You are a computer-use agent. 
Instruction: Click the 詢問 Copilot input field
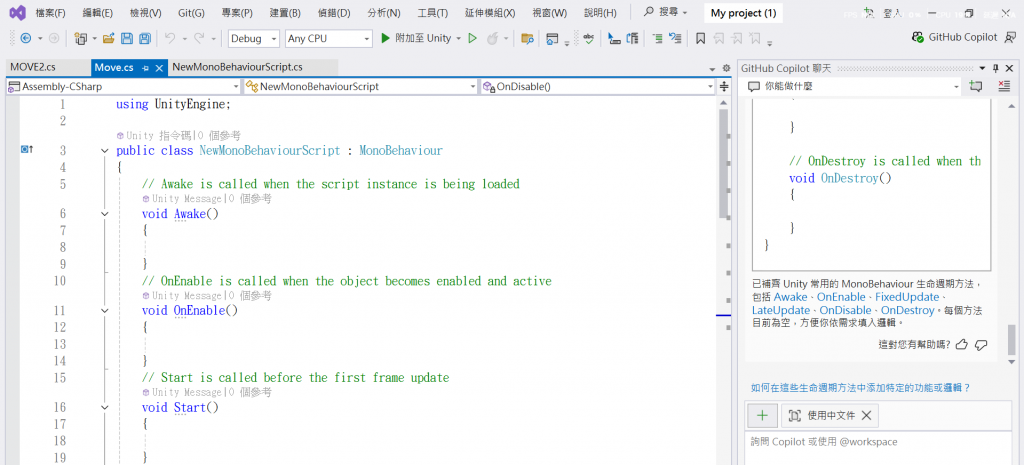click(x=880, y=448)
